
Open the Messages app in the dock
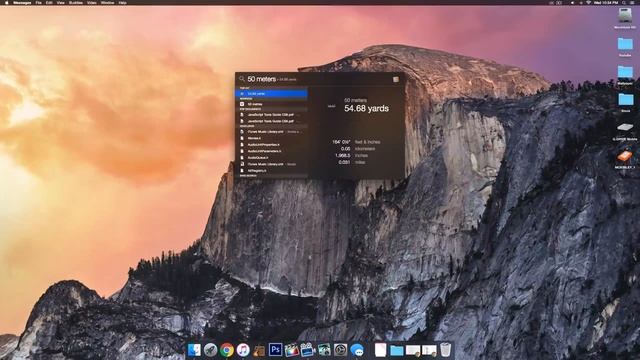pyautogui.click(x=357, y=350)
